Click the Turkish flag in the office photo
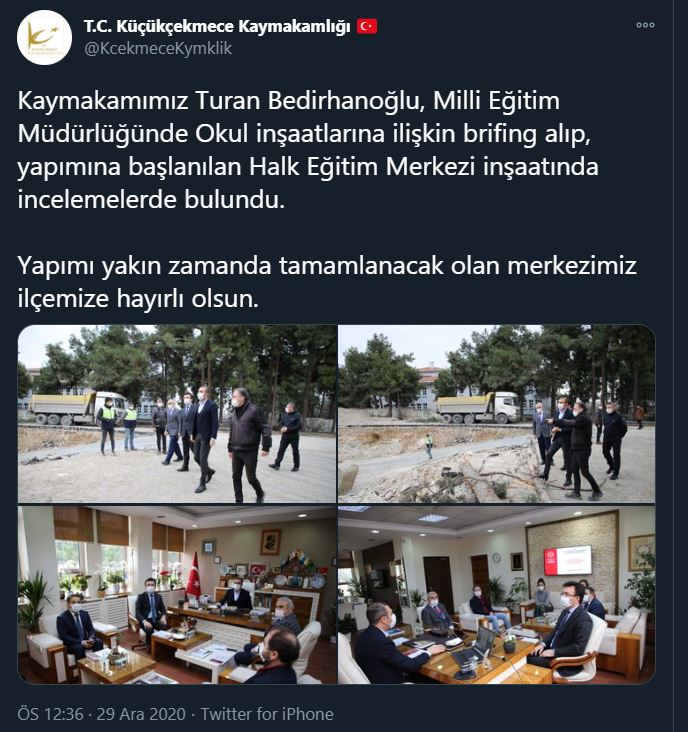This screenshot has width=688, height=732. click(x=193, y=575)
